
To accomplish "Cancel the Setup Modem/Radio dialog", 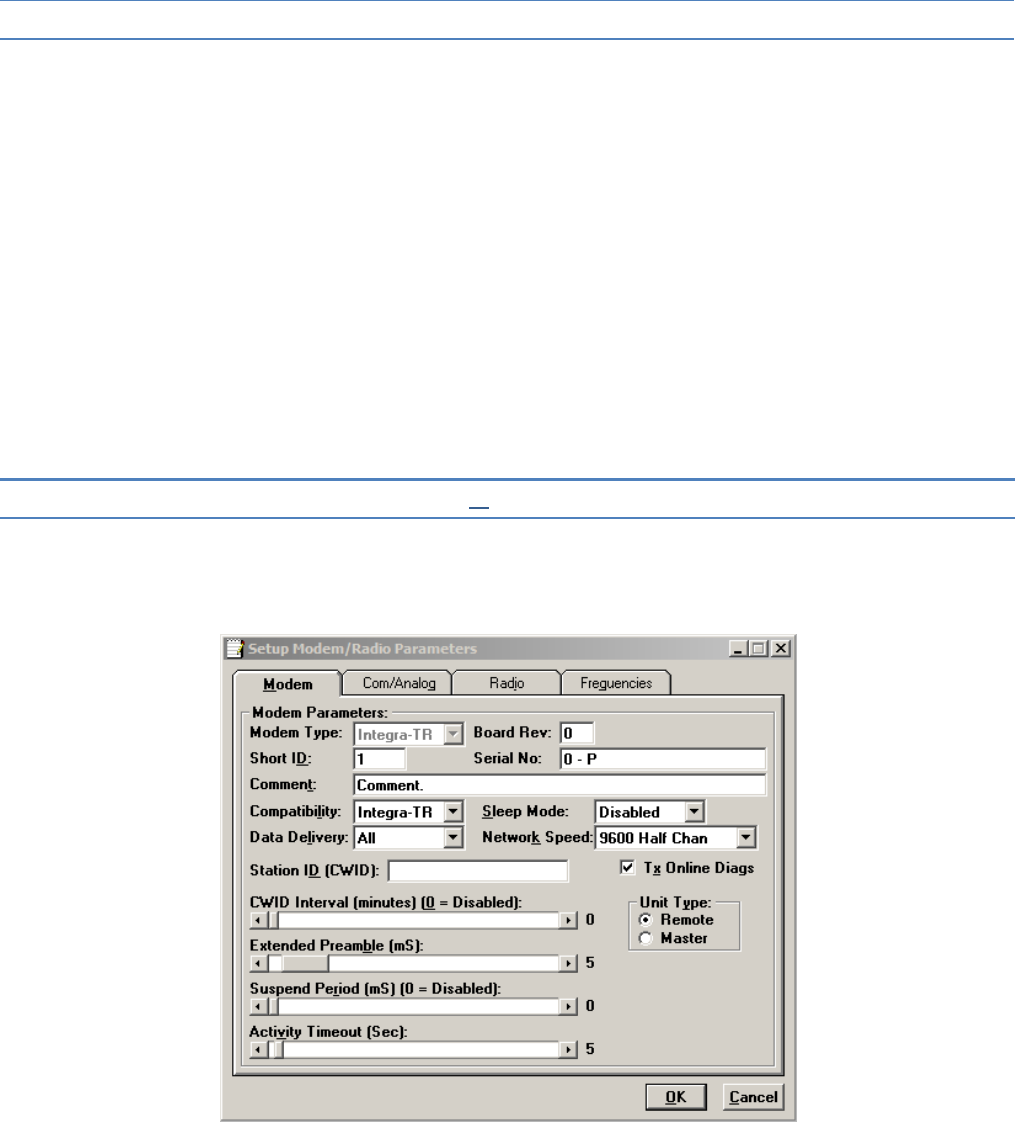I will pos(753,1096).
